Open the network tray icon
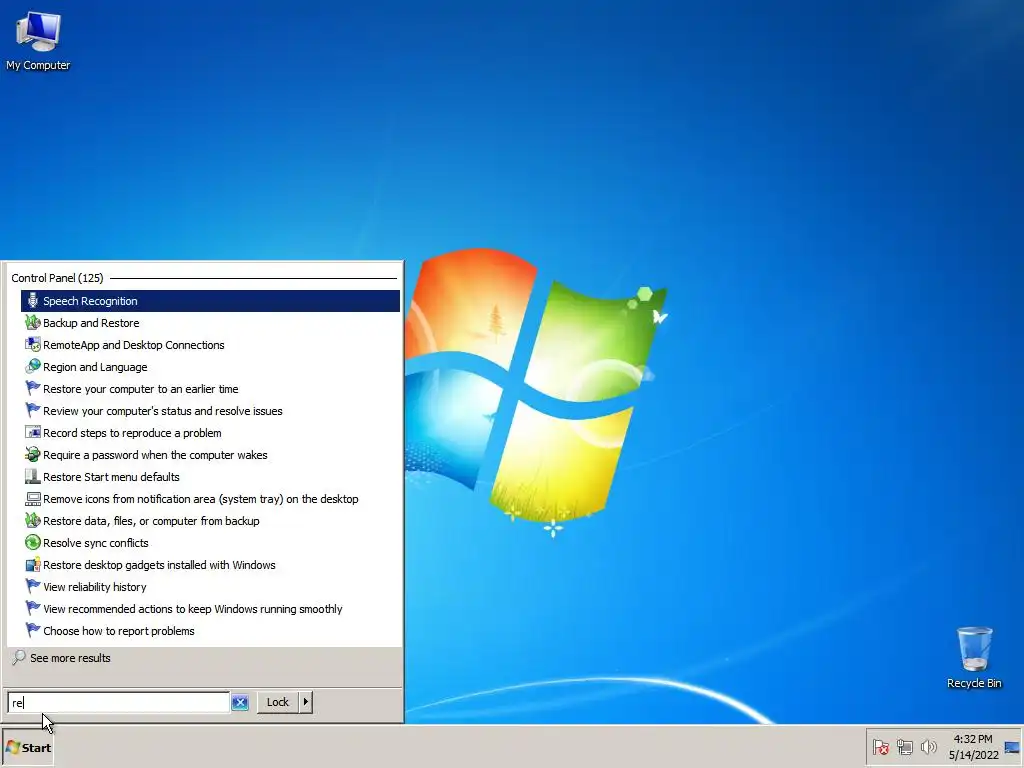 click(x=904, y=747)
